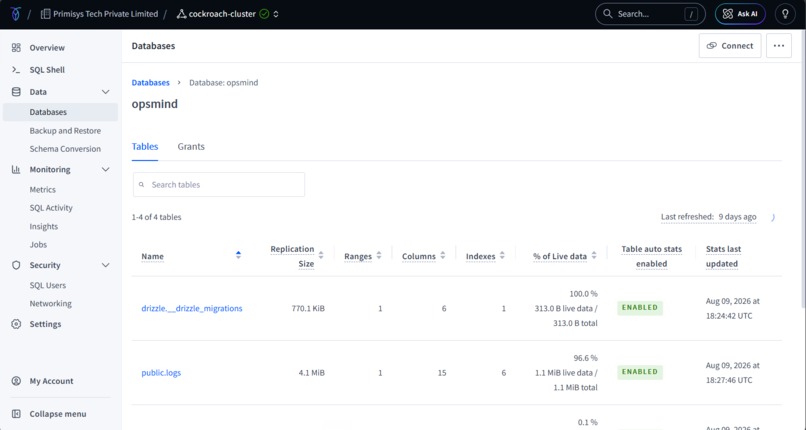This screenshot has height=430, width=806.
Task: Click the Settings gear icon
Action: pos(16,324)
